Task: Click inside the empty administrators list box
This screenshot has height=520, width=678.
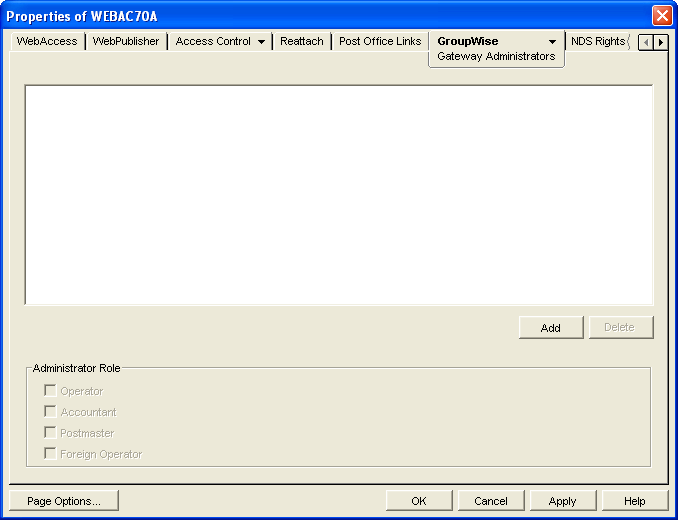Action: coord(339,195)
